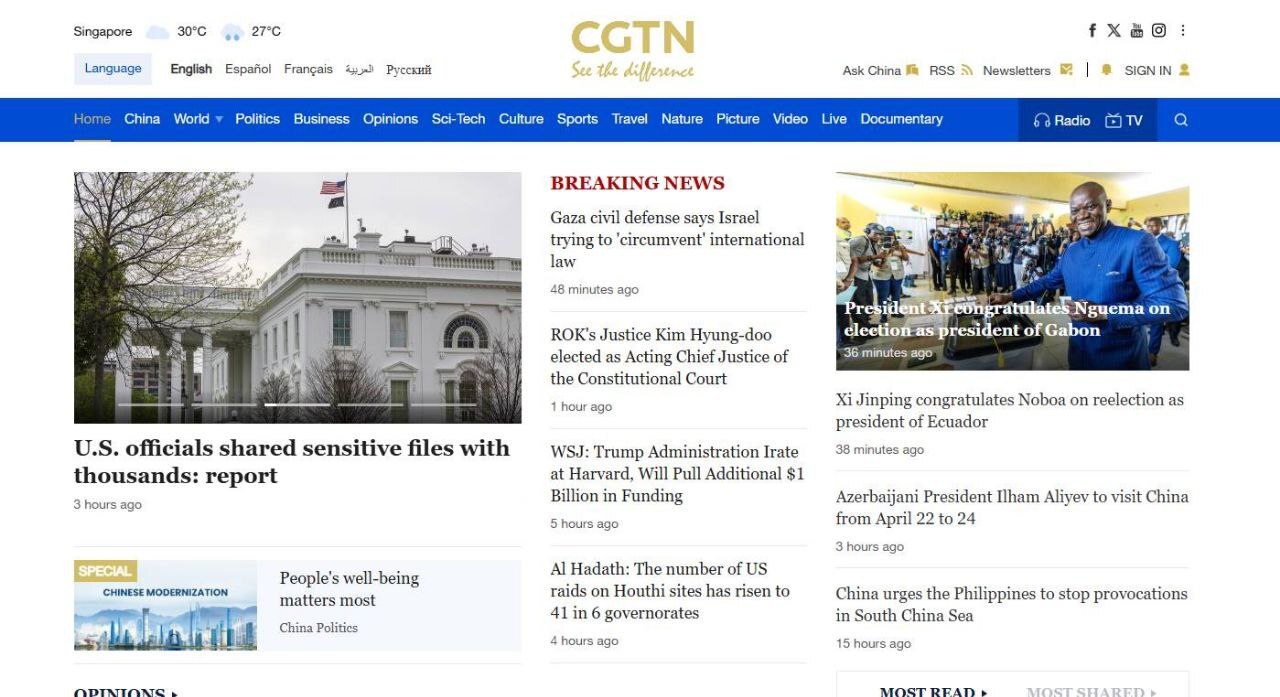Open CGTN's Facebook page icon
Image resolution: width=1280 pixels, height=697 pixels.
pyautogui.click(x=1092, y=31)
